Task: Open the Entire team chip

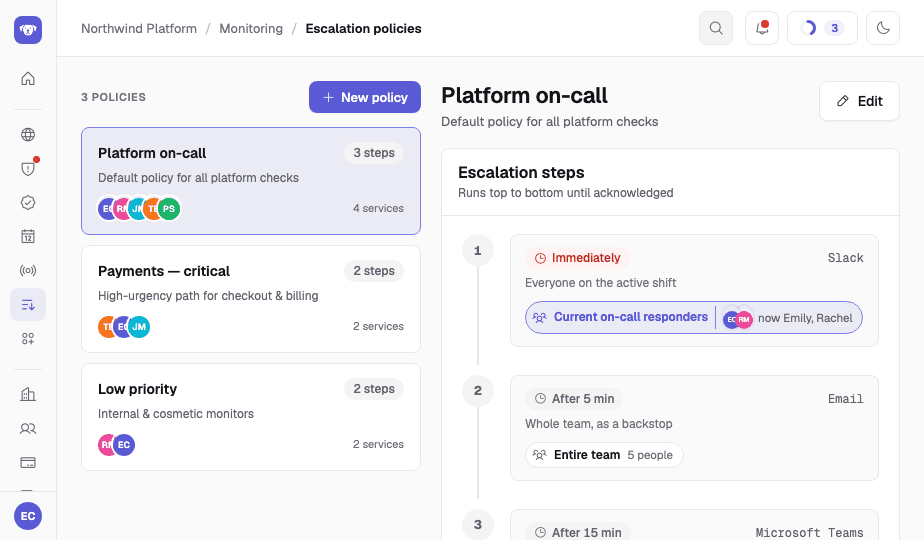Action: pos(604,455)
